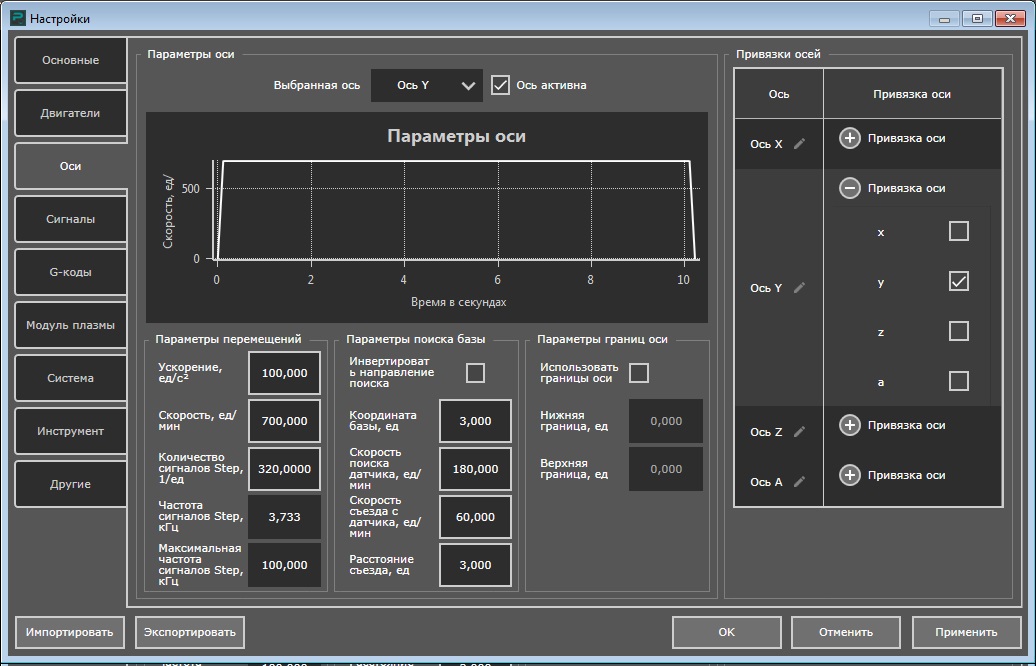Uncheck the y binding checkbox for Ось Y
Screen dimensions: 1036x666
pos(958,281)
